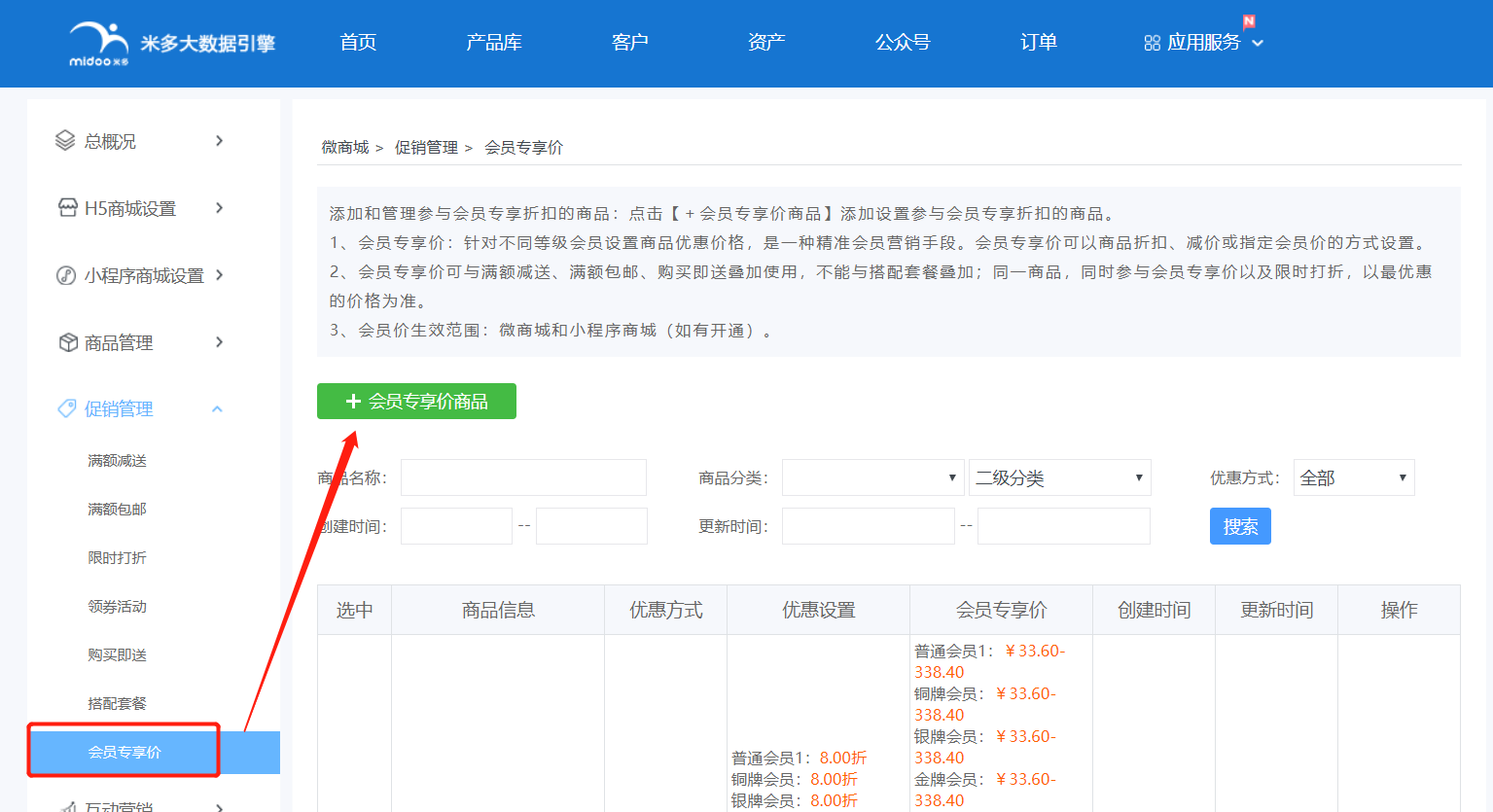Click the red N badge near 应用服务
The height and width of the screenshot is (812, 1493).
(1249, 21)
